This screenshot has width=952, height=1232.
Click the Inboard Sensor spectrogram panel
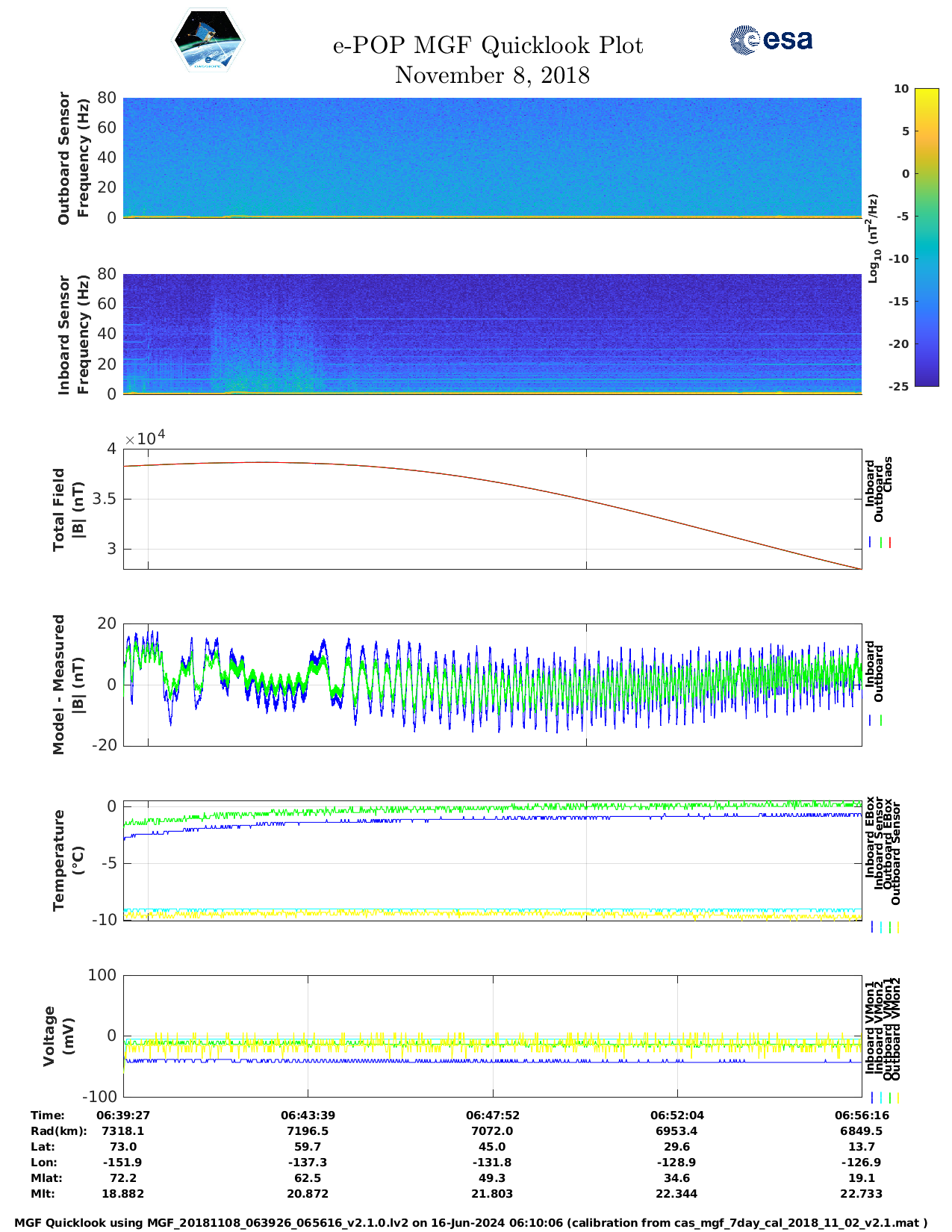pyautogui.click(x=492, y=333)
